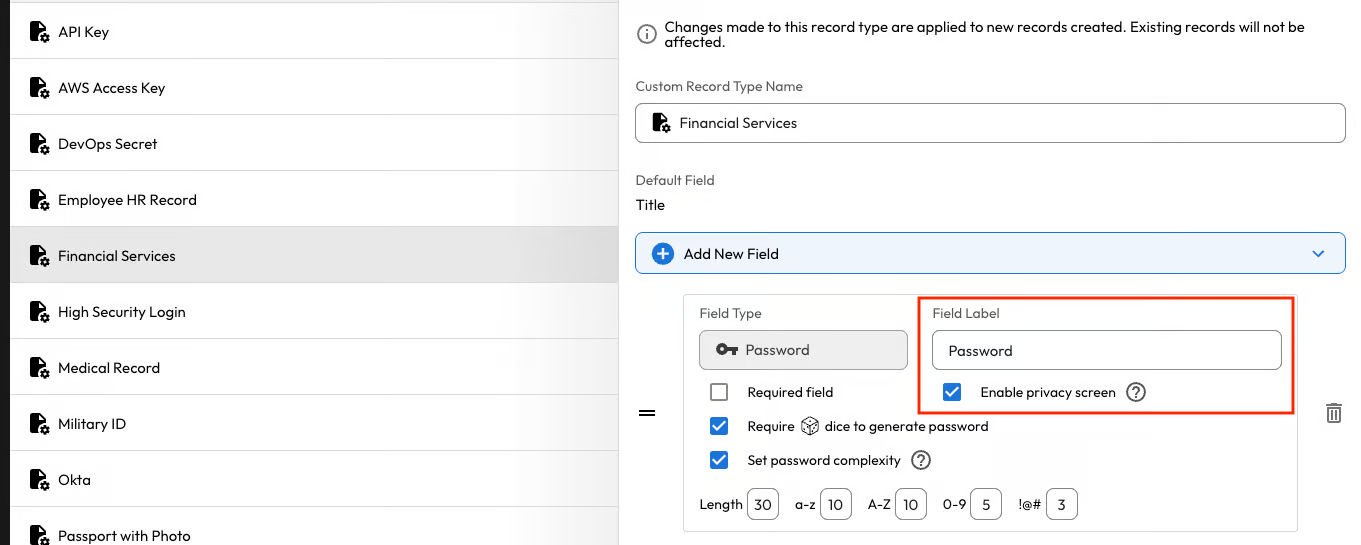Screen dimensions: 1361x545
Task: Open the Employee HR Record type
Action: [x=127, y=200]
